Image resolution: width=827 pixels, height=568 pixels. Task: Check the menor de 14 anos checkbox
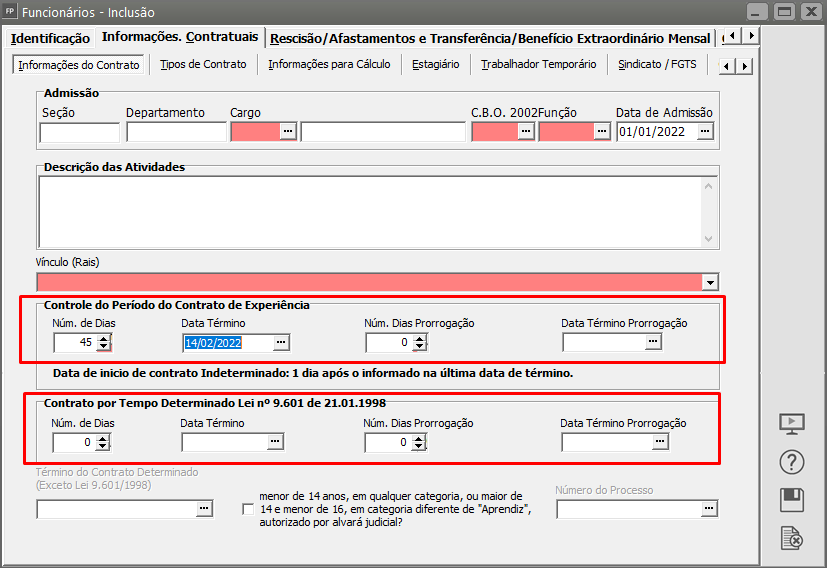tap(248, 509)
